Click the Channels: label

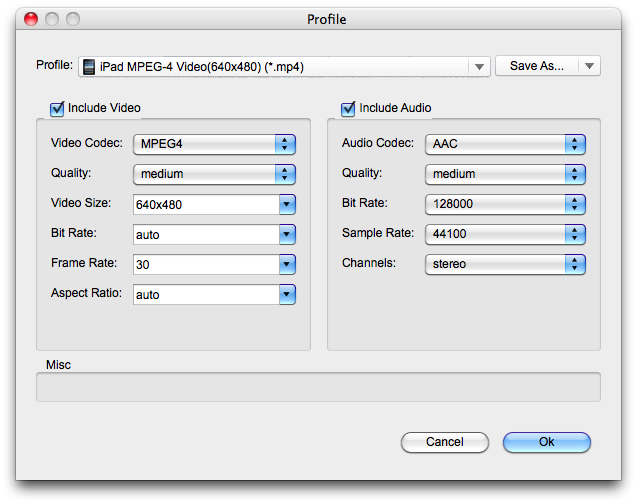tap(368, 263)
